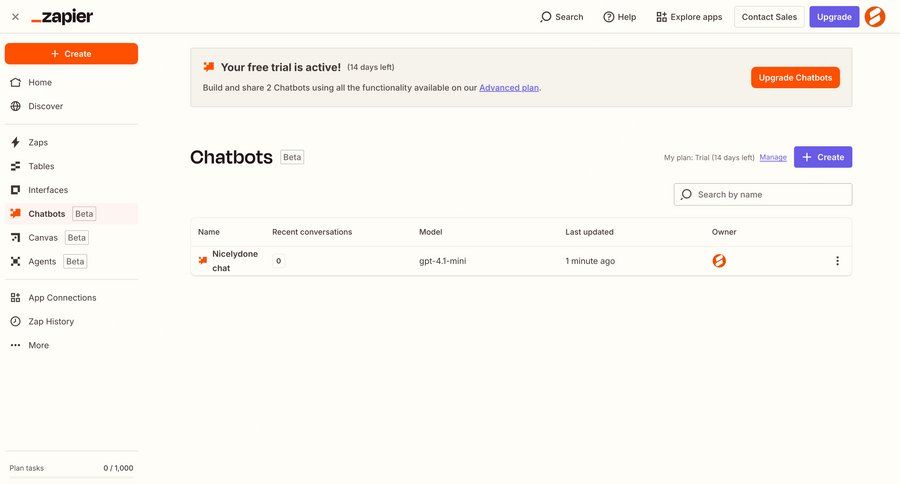900x484 pixels.
Task: Click the Tables icon
Action: pos(15,166)
